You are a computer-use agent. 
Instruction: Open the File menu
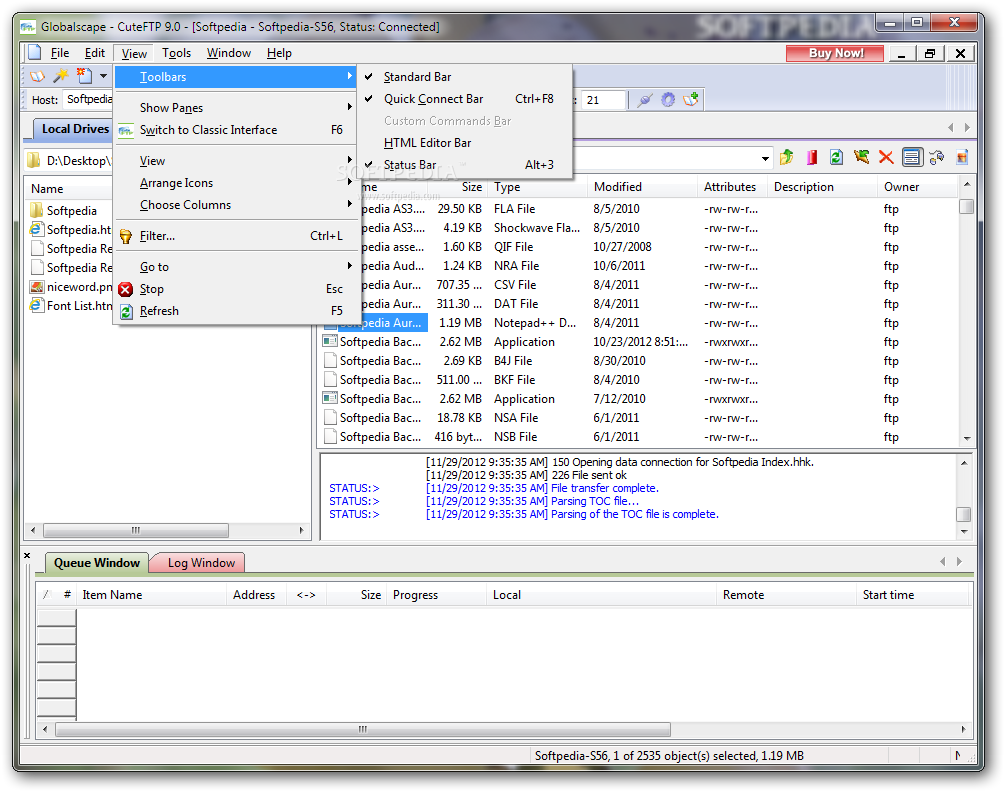coord(60,53)
